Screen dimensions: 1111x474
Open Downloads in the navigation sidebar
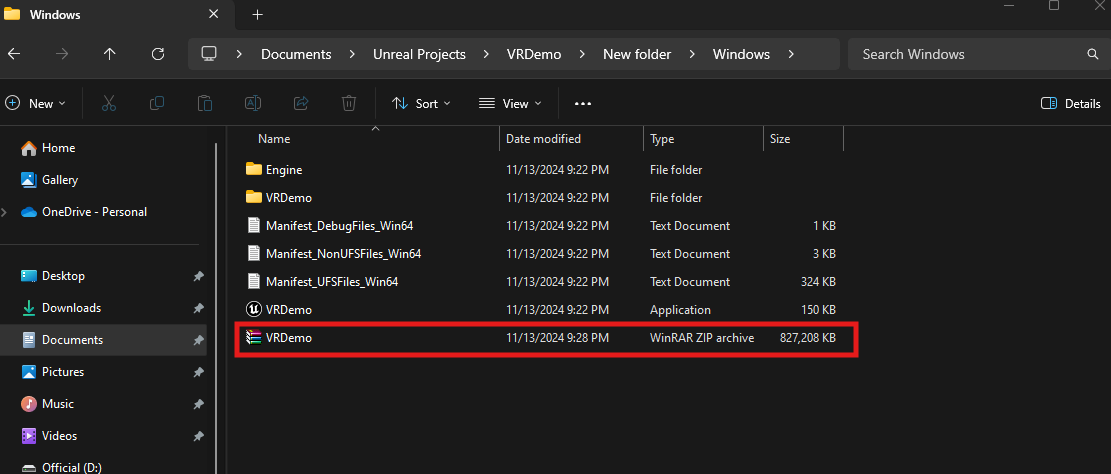point(71,308)
